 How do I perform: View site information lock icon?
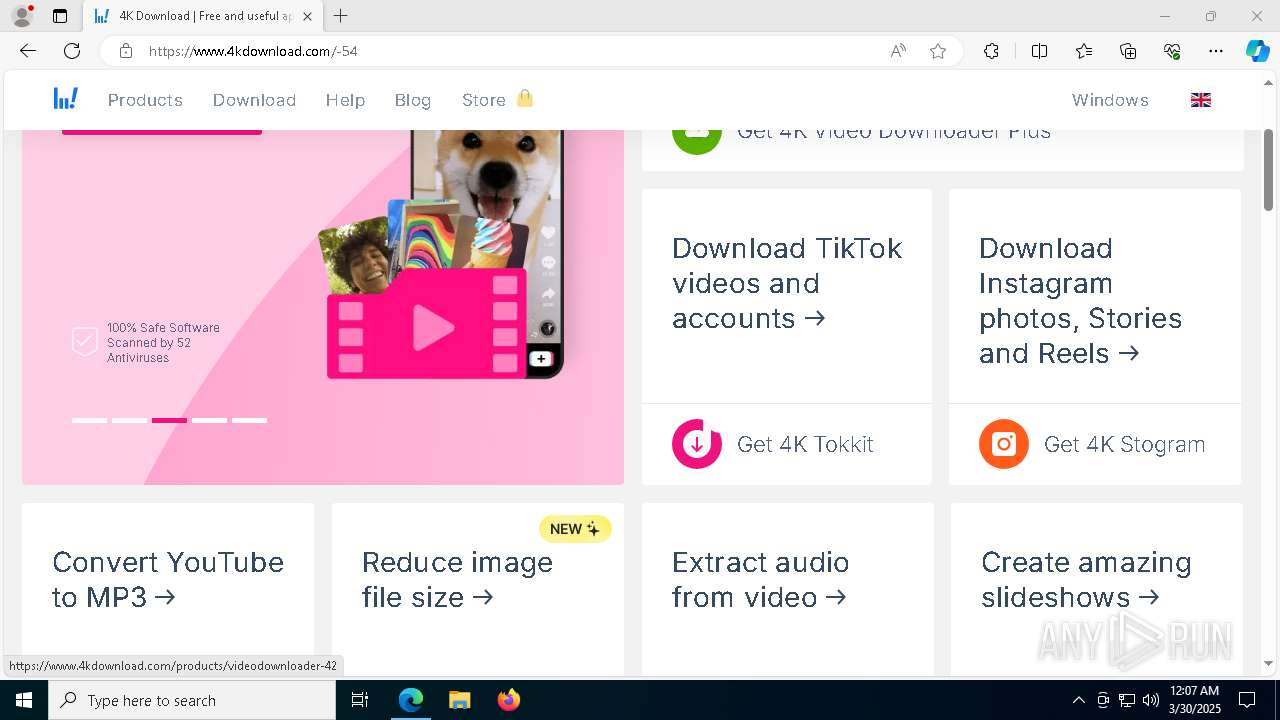126,51
